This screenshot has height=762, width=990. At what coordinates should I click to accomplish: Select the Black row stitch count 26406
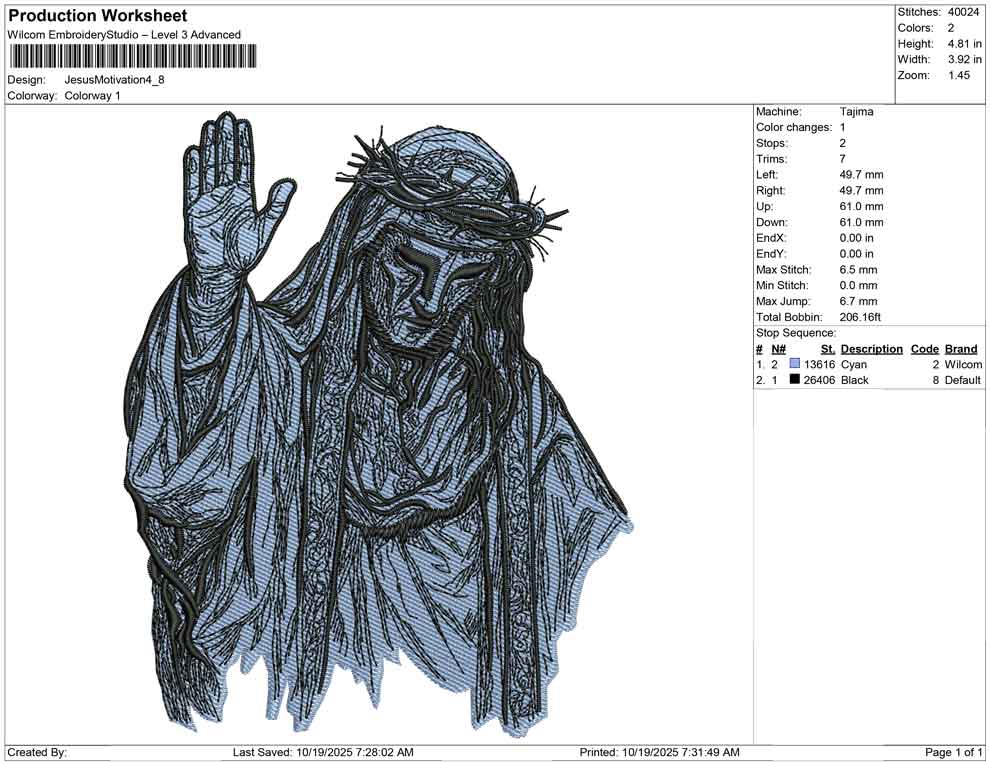click(x=819, y=381)
